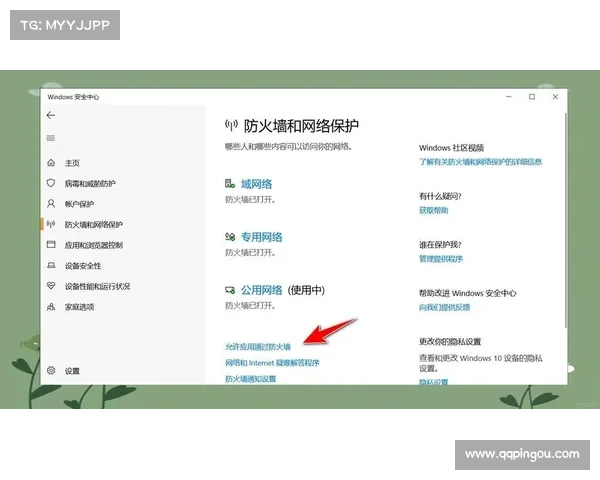Click the 获取帮助 link
600x480 pixels.
(x=434, y=211)
